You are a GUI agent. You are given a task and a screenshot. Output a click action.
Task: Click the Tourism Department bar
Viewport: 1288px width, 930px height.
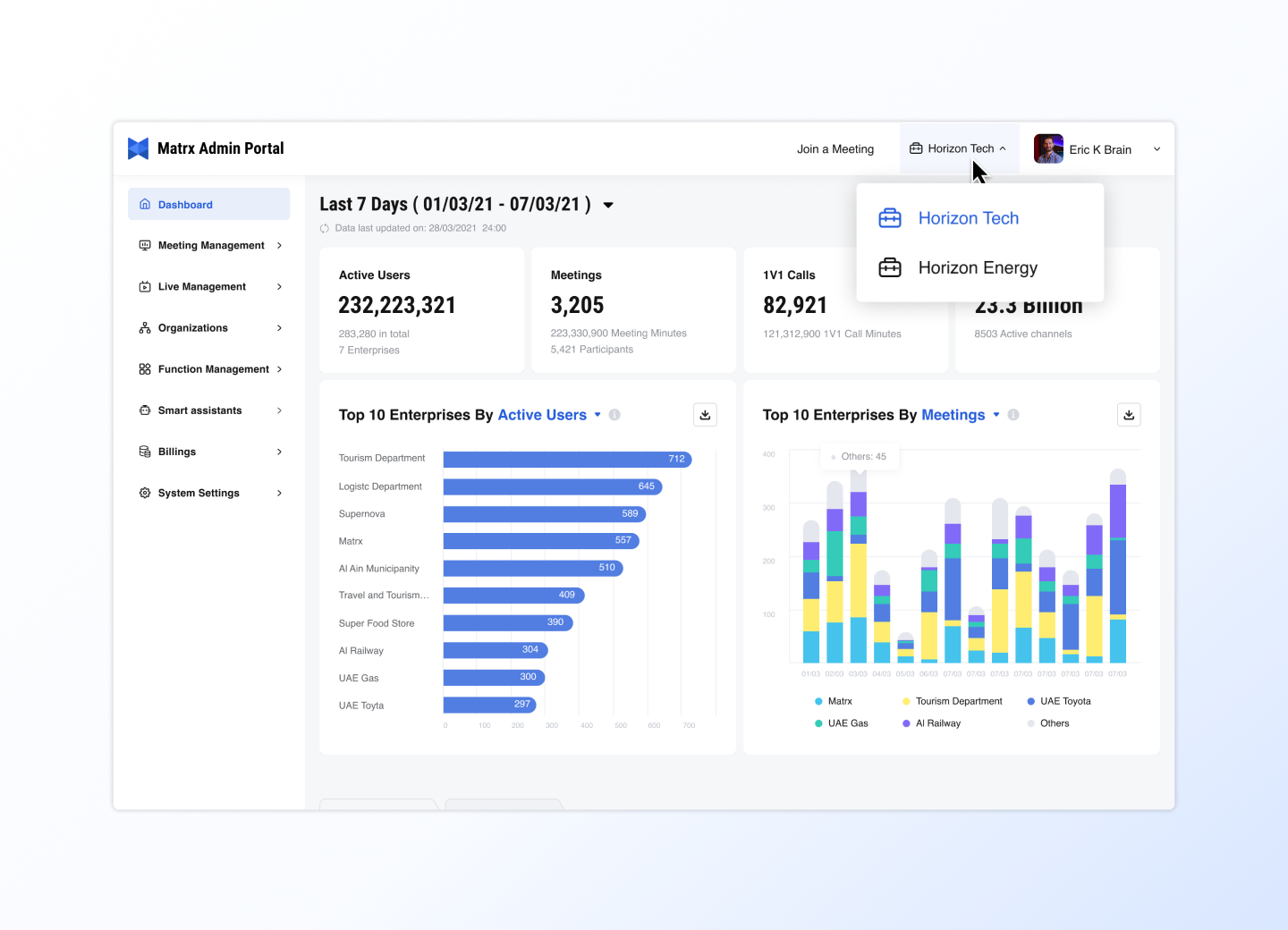pos(567,460)
